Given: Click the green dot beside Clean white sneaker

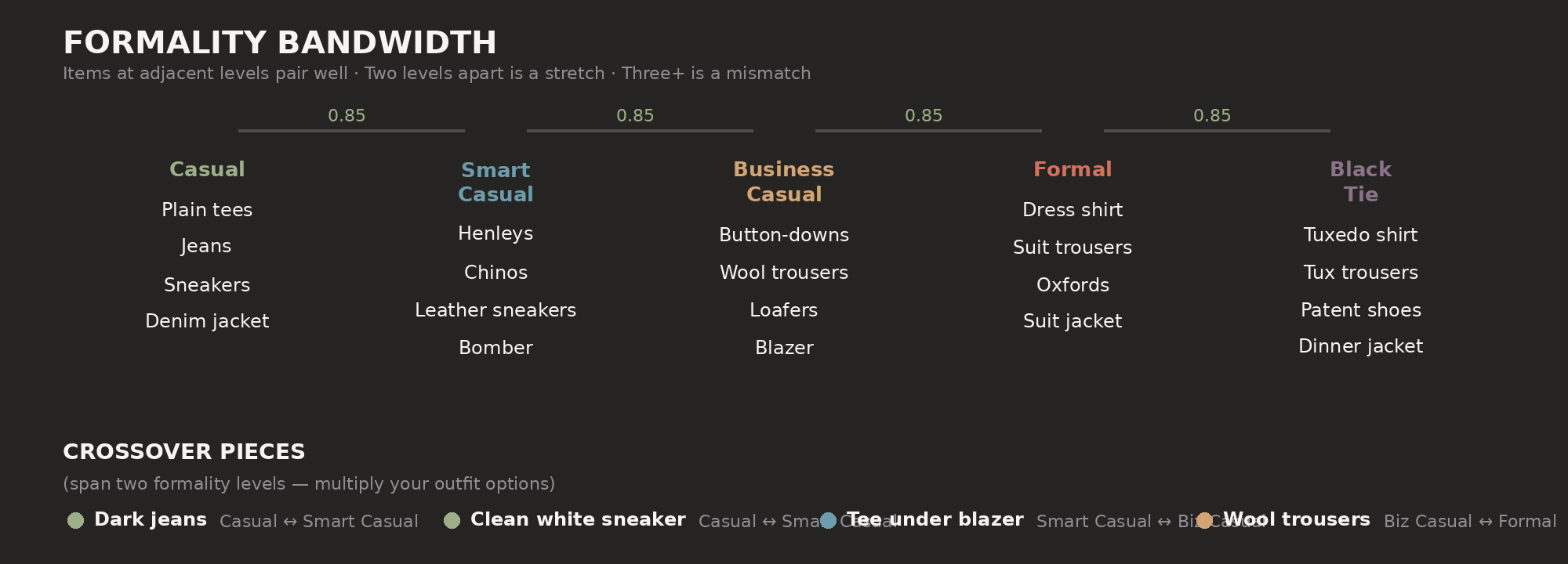Looking at the screenshot, I should coord(452,521).
